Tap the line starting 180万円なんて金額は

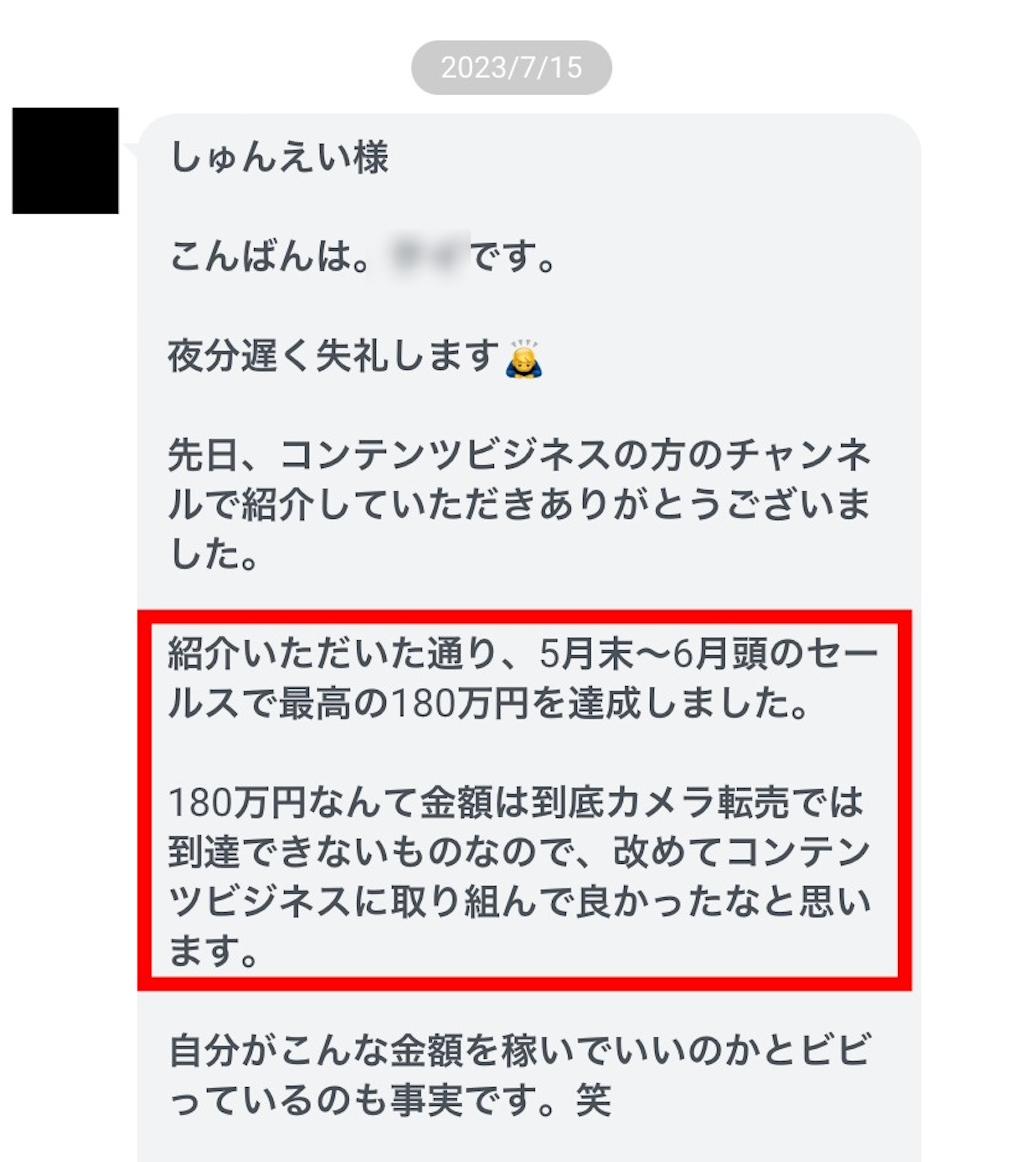[x=516, y=803]
